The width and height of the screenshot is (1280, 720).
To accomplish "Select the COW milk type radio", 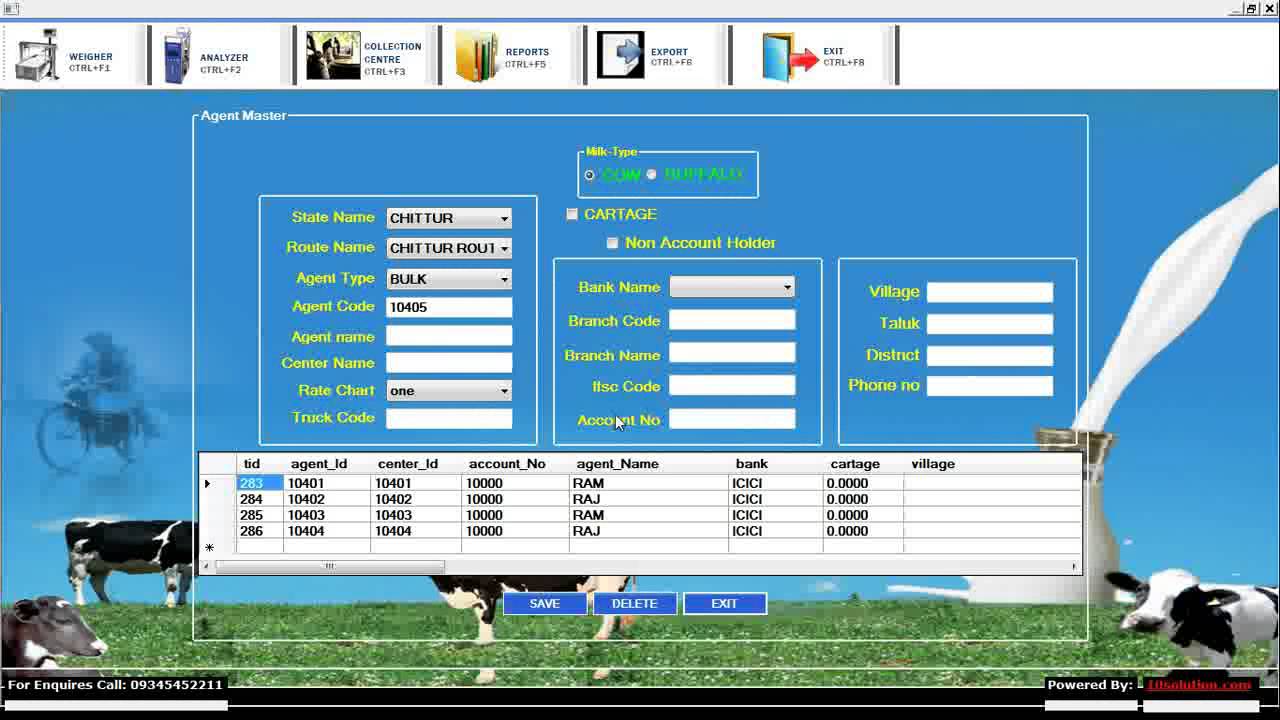I will [x=589, y=175].
